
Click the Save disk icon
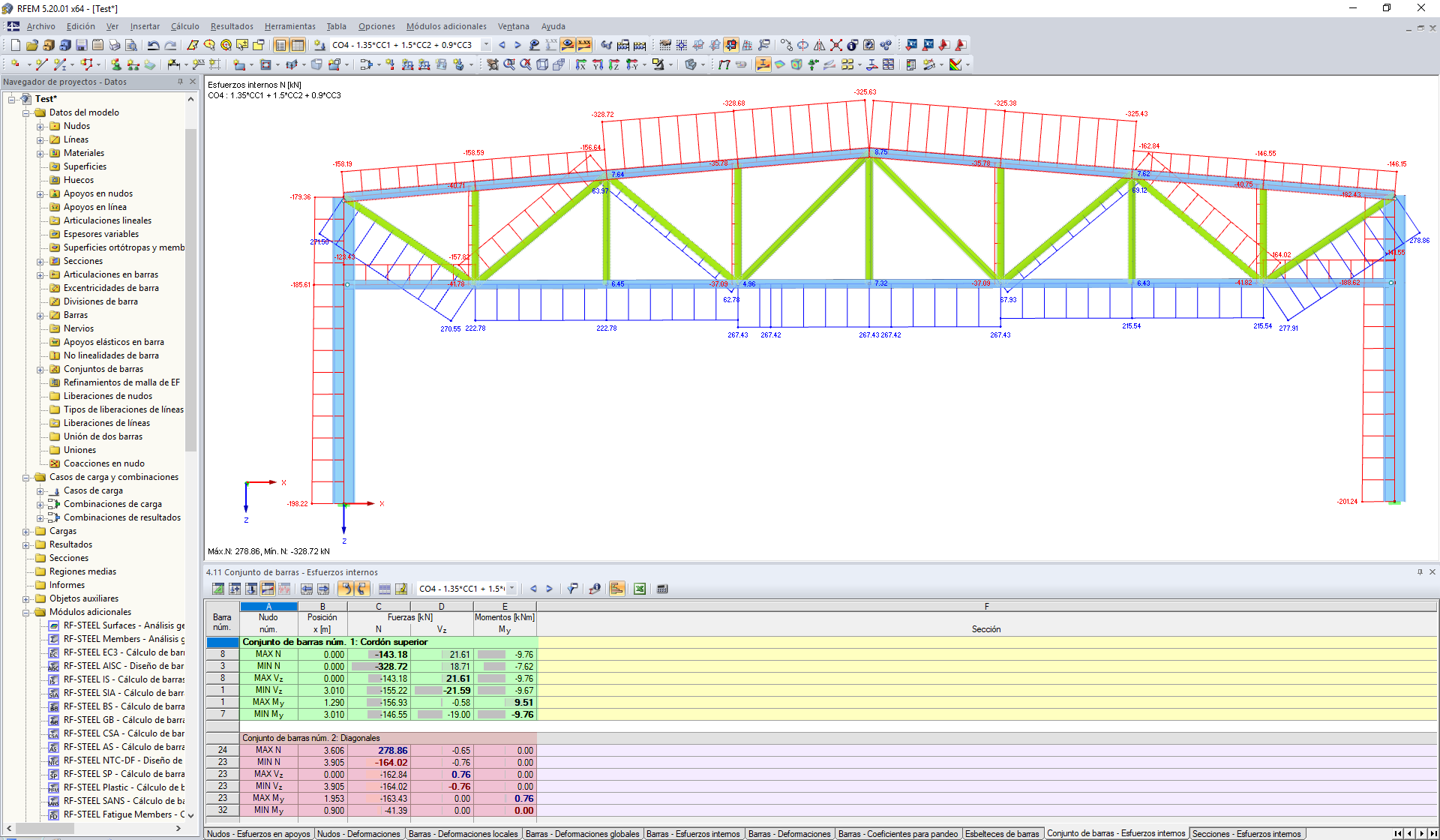[82, 45]
